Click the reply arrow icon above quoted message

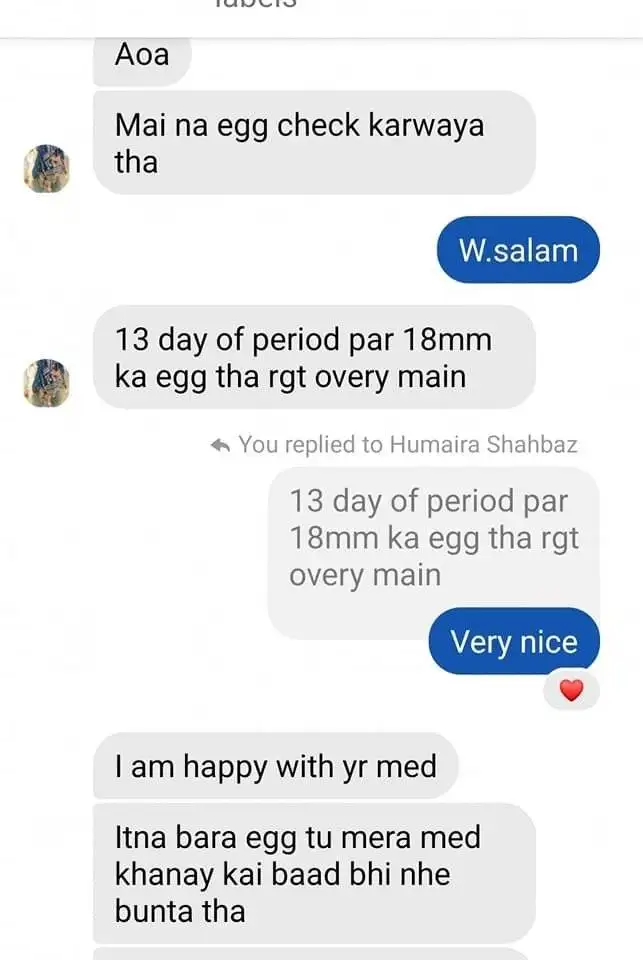(223, 445)
